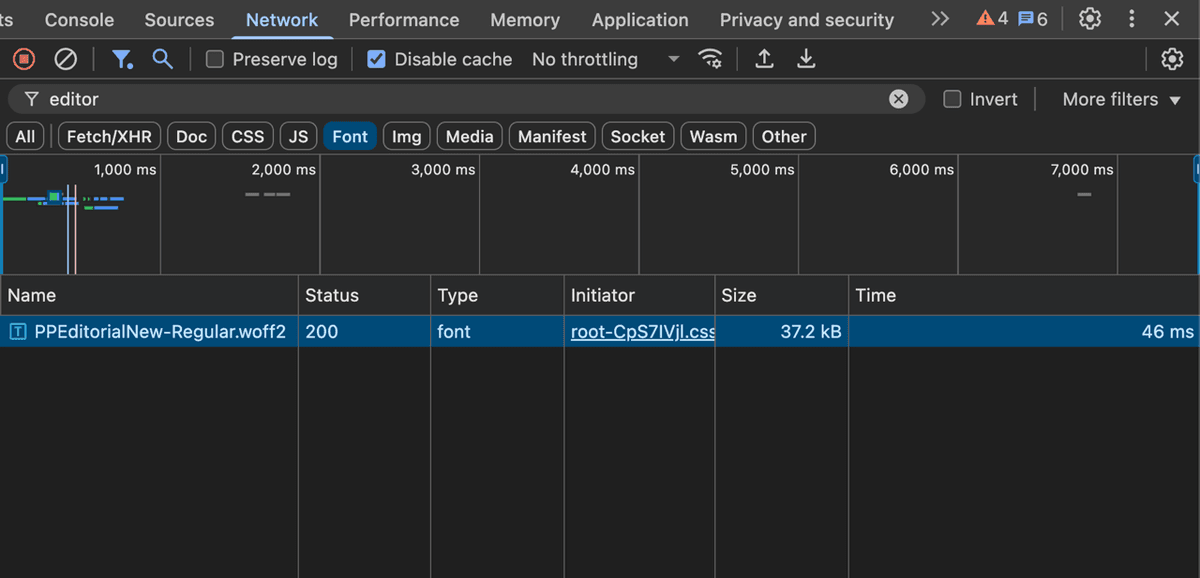Open root-CpS7IVjl.css initiator link
Image resolution: width=1200 pixels, height=578 pixels.
coord(643,331)
